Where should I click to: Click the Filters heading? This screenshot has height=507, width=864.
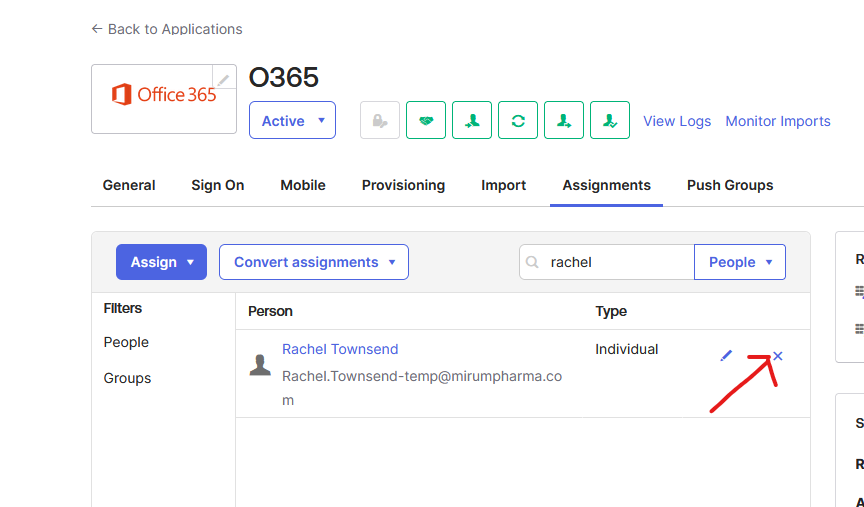click(123, 308)
